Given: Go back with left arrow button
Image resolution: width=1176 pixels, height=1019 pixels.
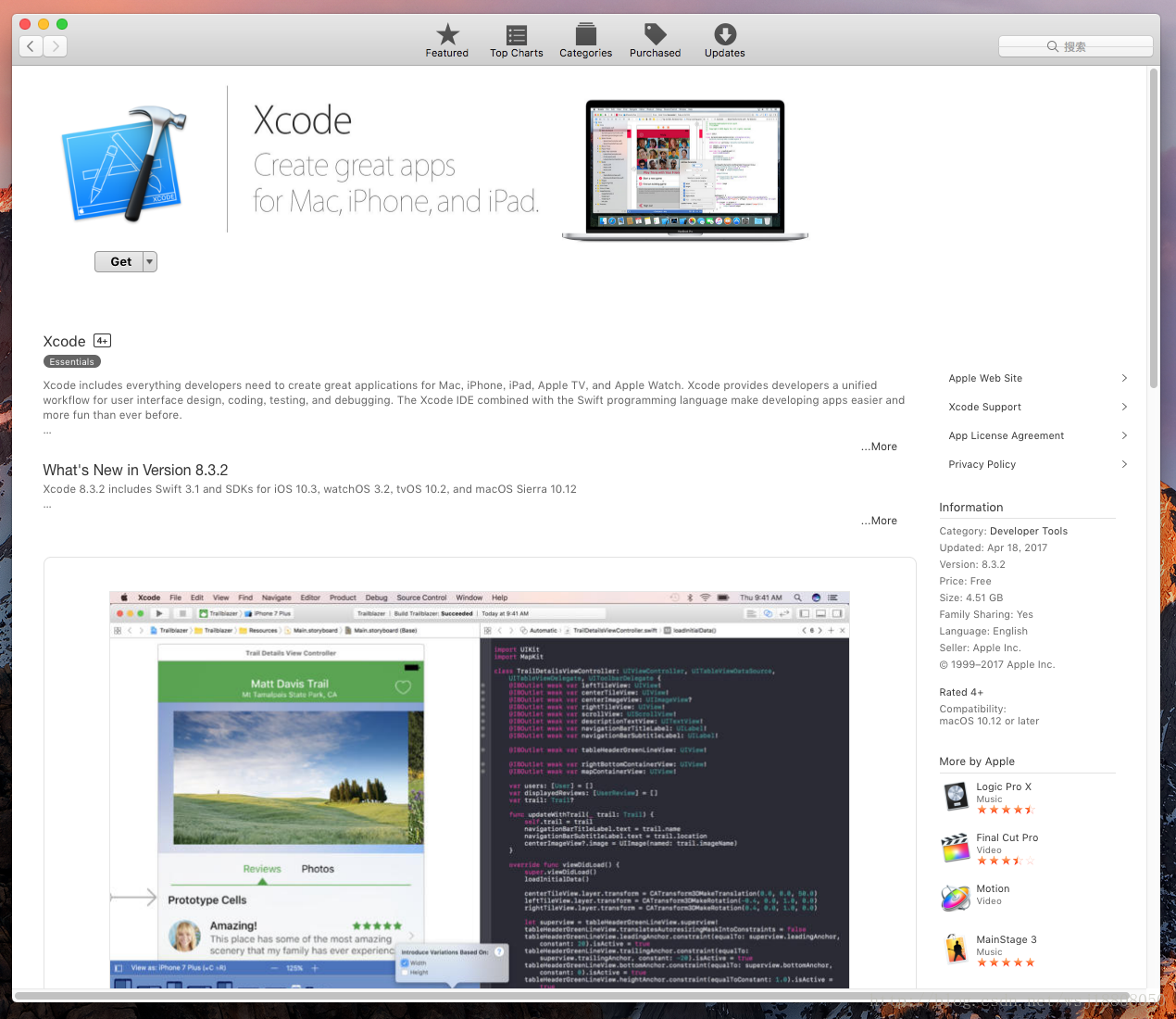Looking at the screenshot, I should tap(31, 46).
